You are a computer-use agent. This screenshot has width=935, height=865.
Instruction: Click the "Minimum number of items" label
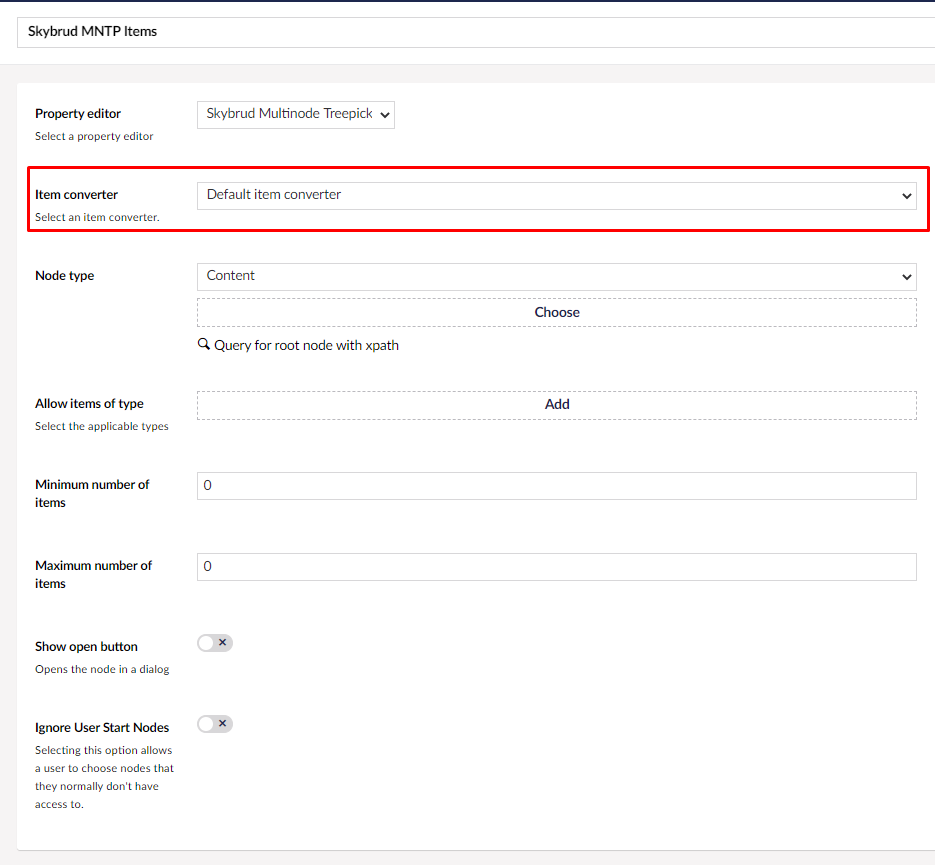pos(92,494)
